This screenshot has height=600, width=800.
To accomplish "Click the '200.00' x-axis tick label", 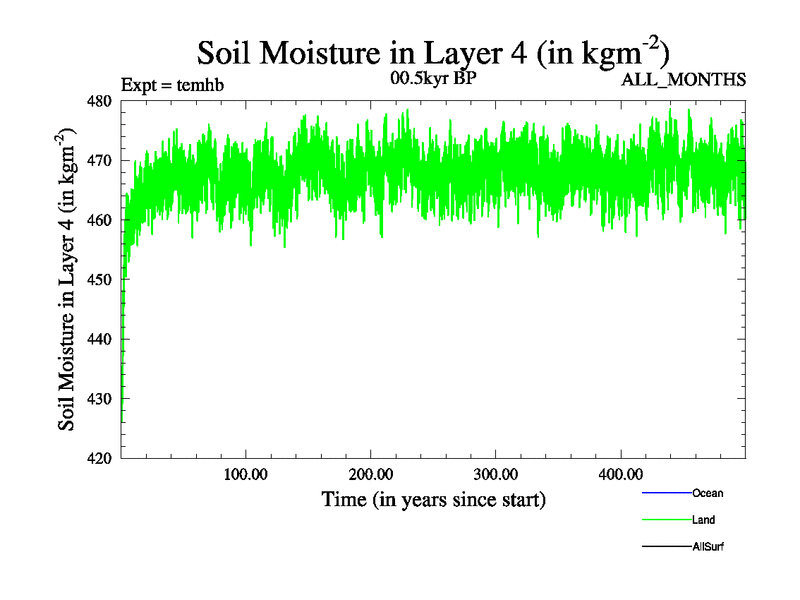I will [x=370, y=473].
